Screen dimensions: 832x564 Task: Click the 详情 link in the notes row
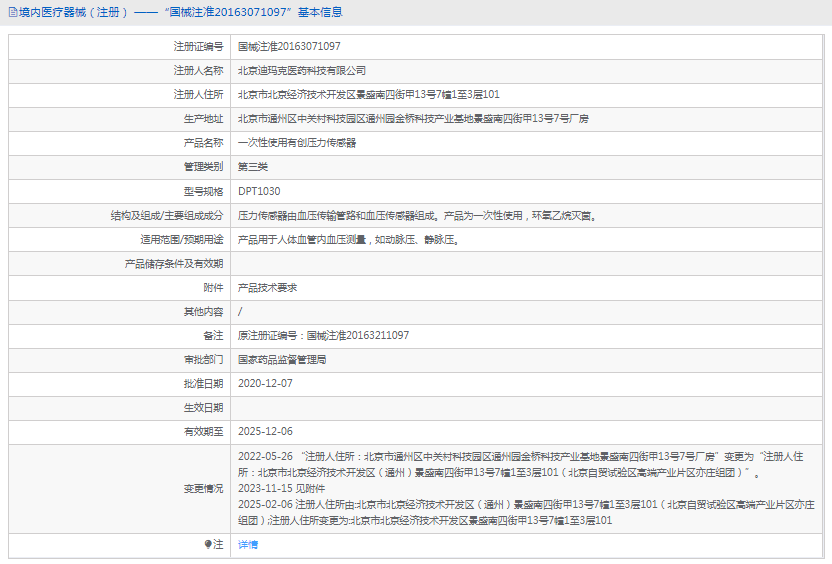point(248,544)
